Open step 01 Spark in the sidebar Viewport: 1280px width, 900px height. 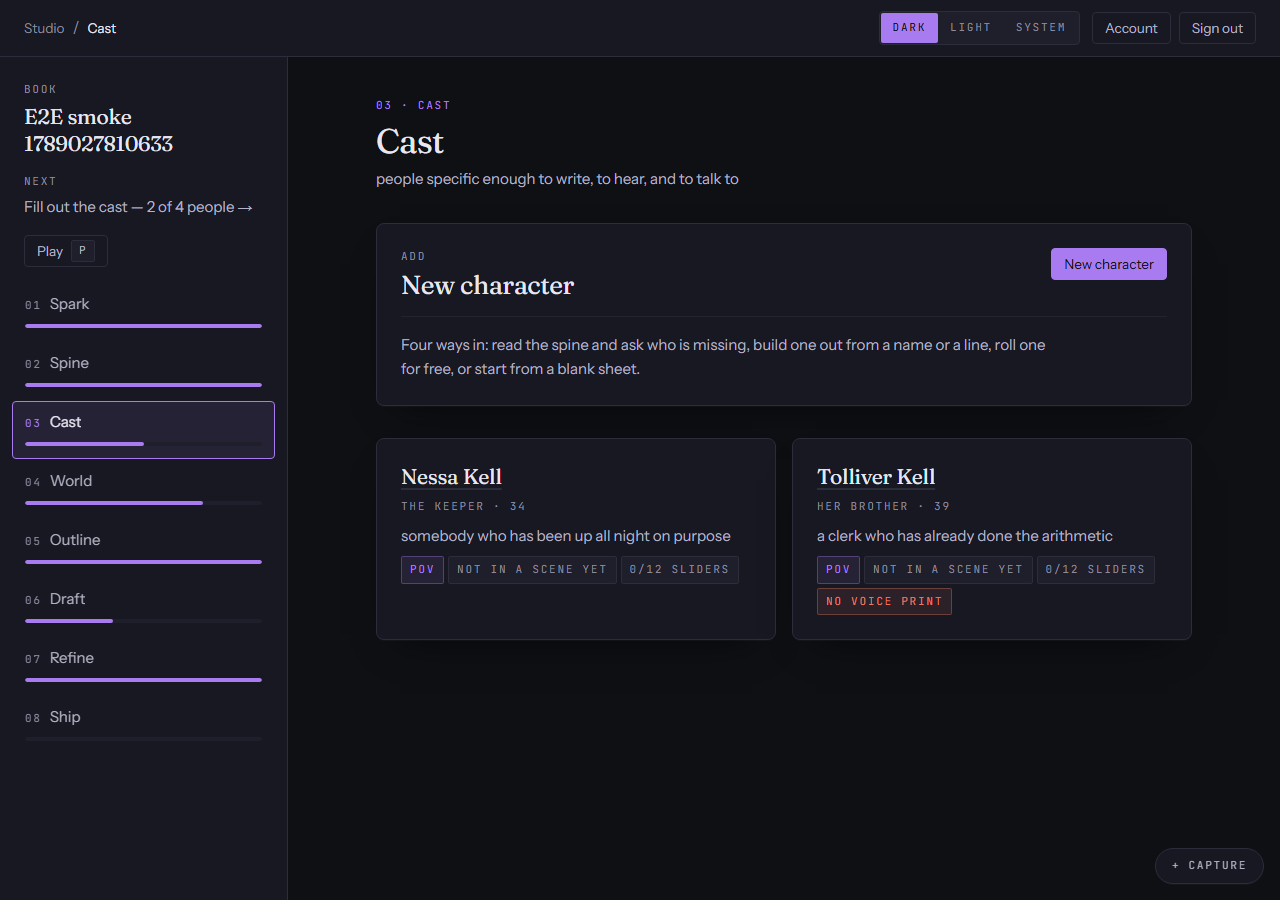(x=143, y=311)
